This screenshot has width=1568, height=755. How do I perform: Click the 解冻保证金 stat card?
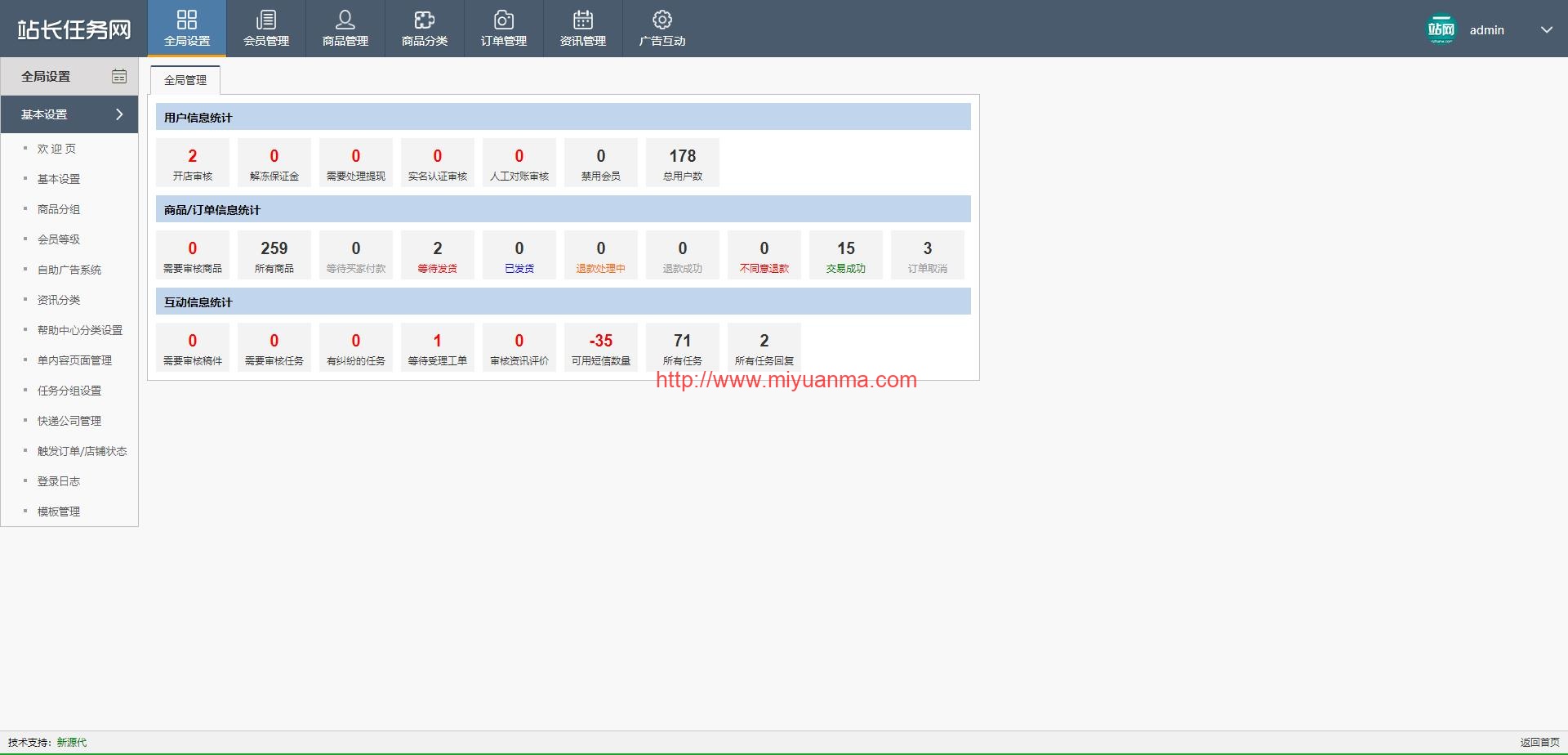(274, 163)
